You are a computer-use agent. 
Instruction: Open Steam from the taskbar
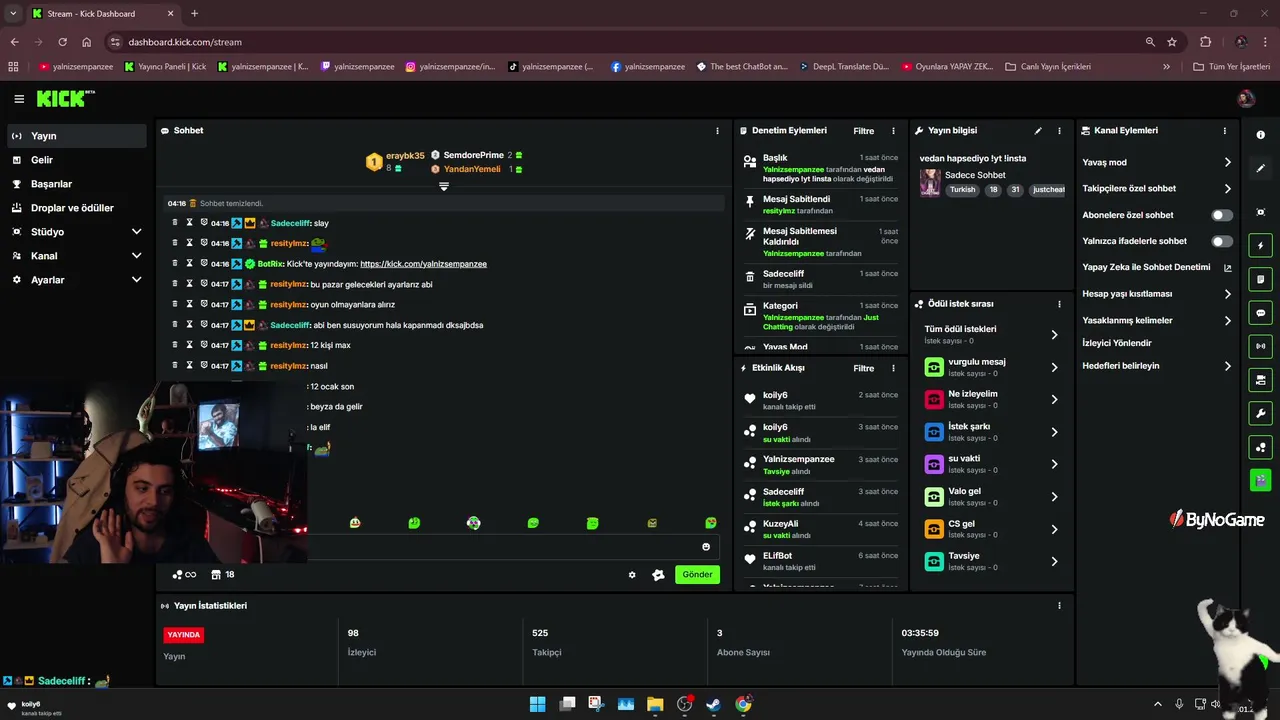pyautogui.click(x=713, y=704)
